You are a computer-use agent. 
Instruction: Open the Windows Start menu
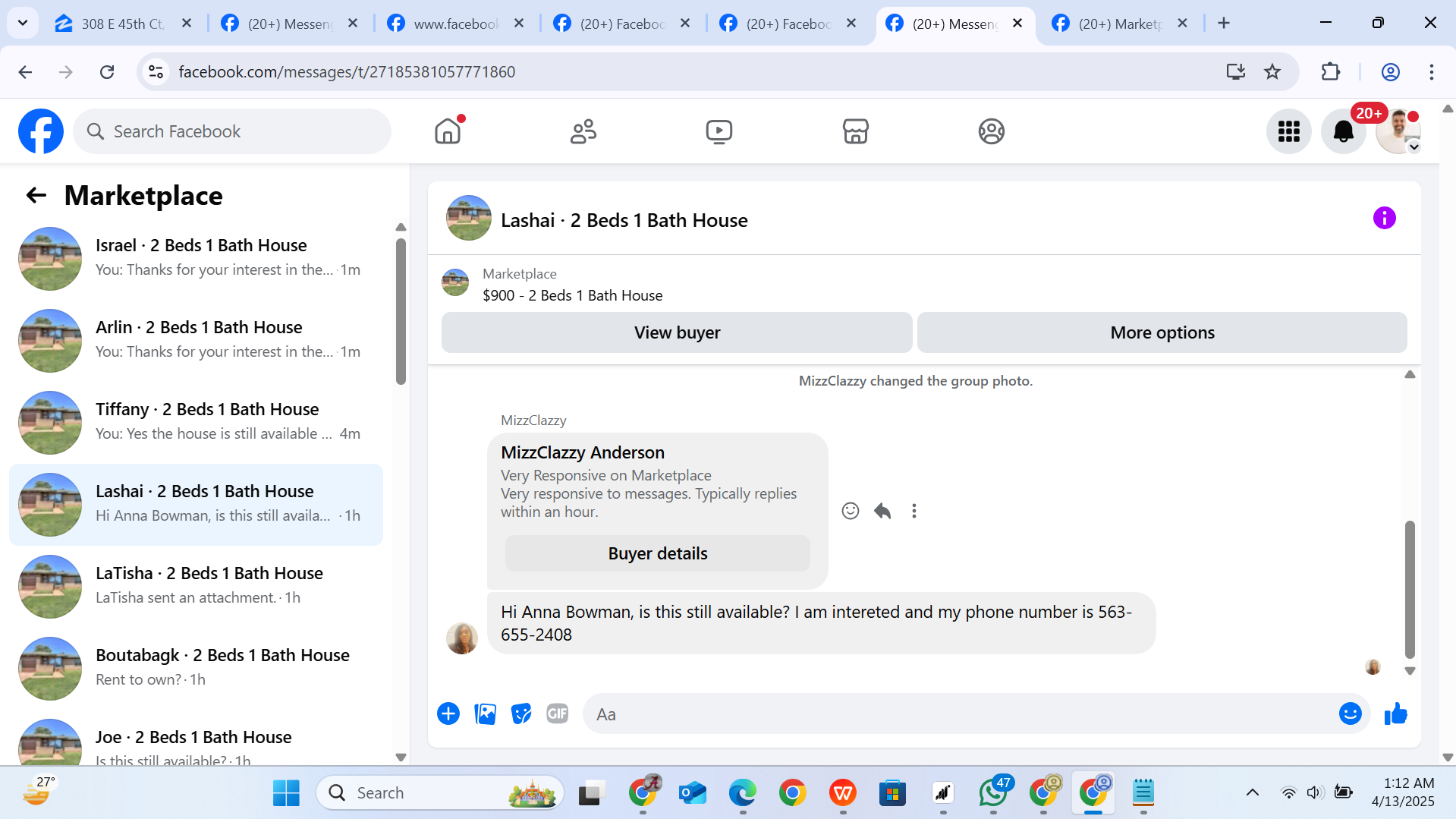pyautogui.click(x=286, y=793)
